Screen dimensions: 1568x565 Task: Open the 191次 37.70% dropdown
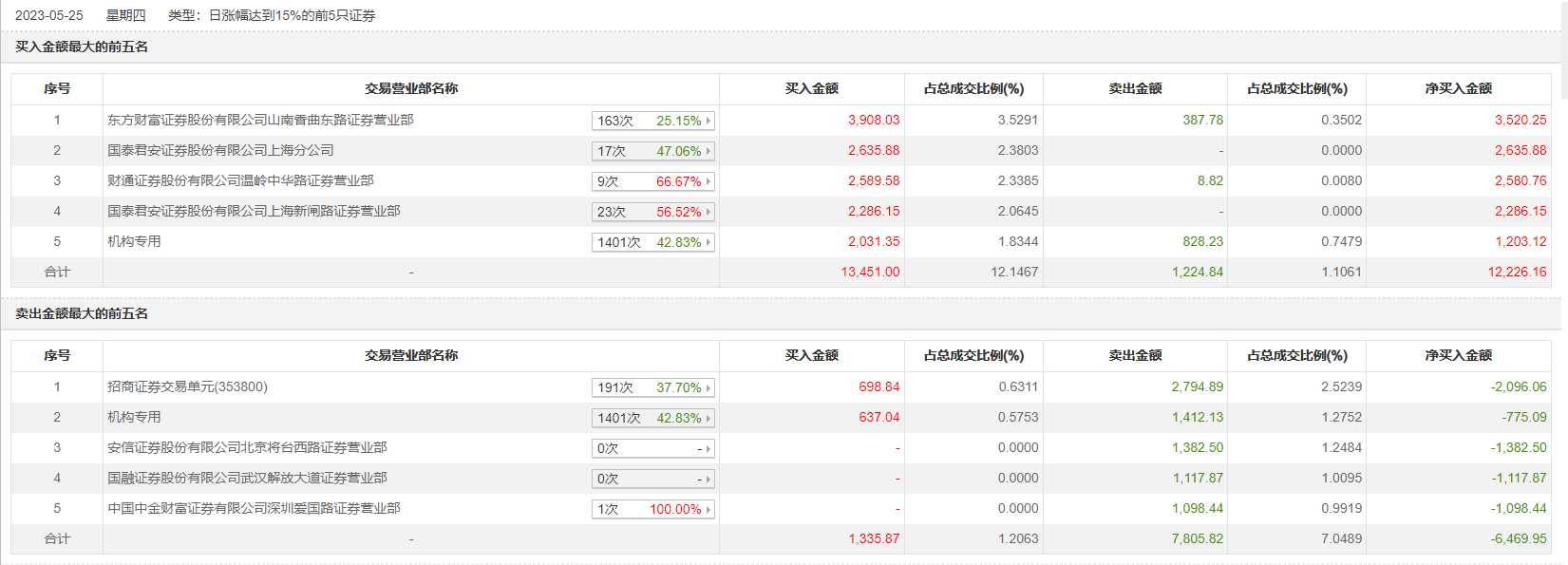pyautogui.click(x=653, y=387)
